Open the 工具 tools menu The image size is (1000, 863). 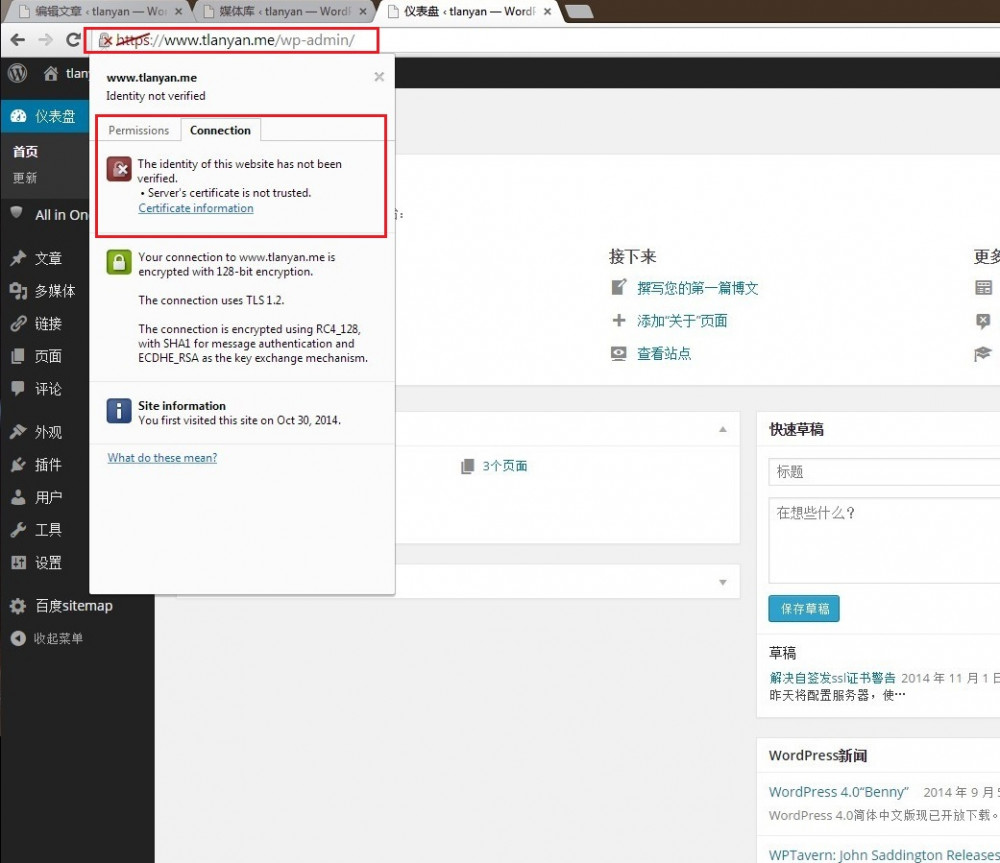click(48, 529)
